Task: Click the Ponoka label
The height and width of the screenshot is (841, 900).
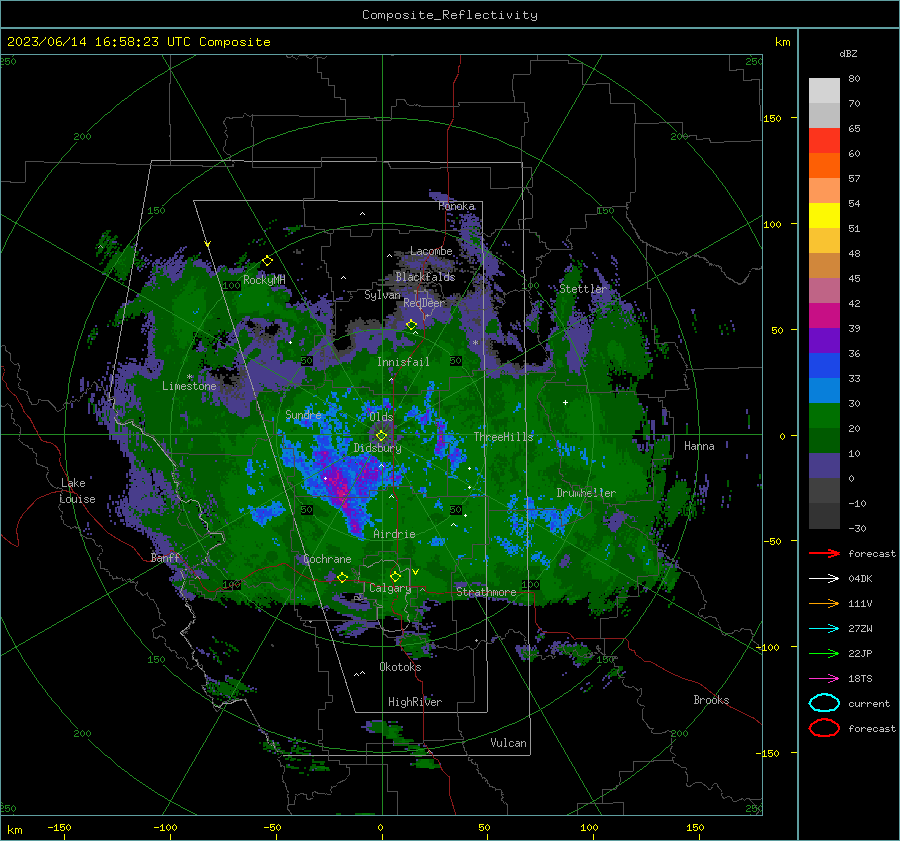Action: (x=456, y=206)
